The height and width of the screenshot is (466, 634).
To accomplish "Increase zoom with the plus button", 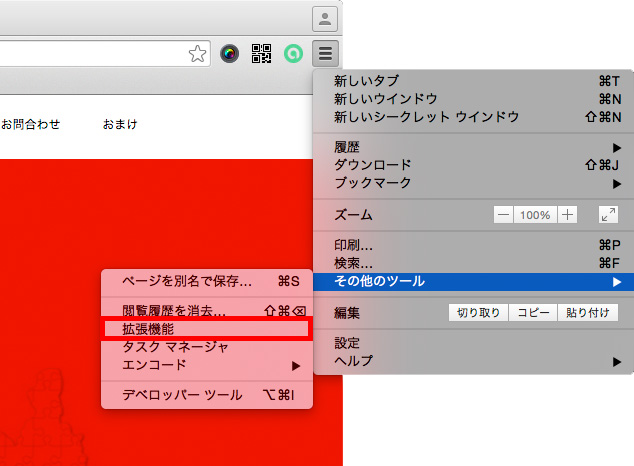I will (x=567, y=215).
